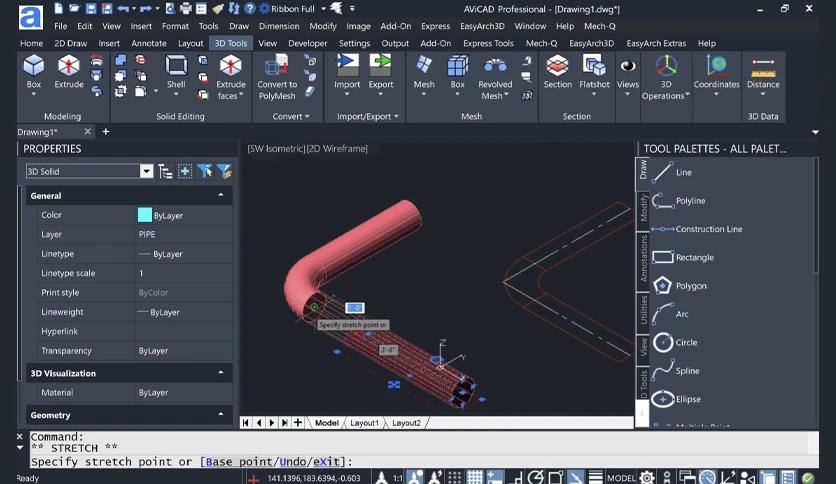Click the Save icon in quick toolbar

click(x=91, y=9)
